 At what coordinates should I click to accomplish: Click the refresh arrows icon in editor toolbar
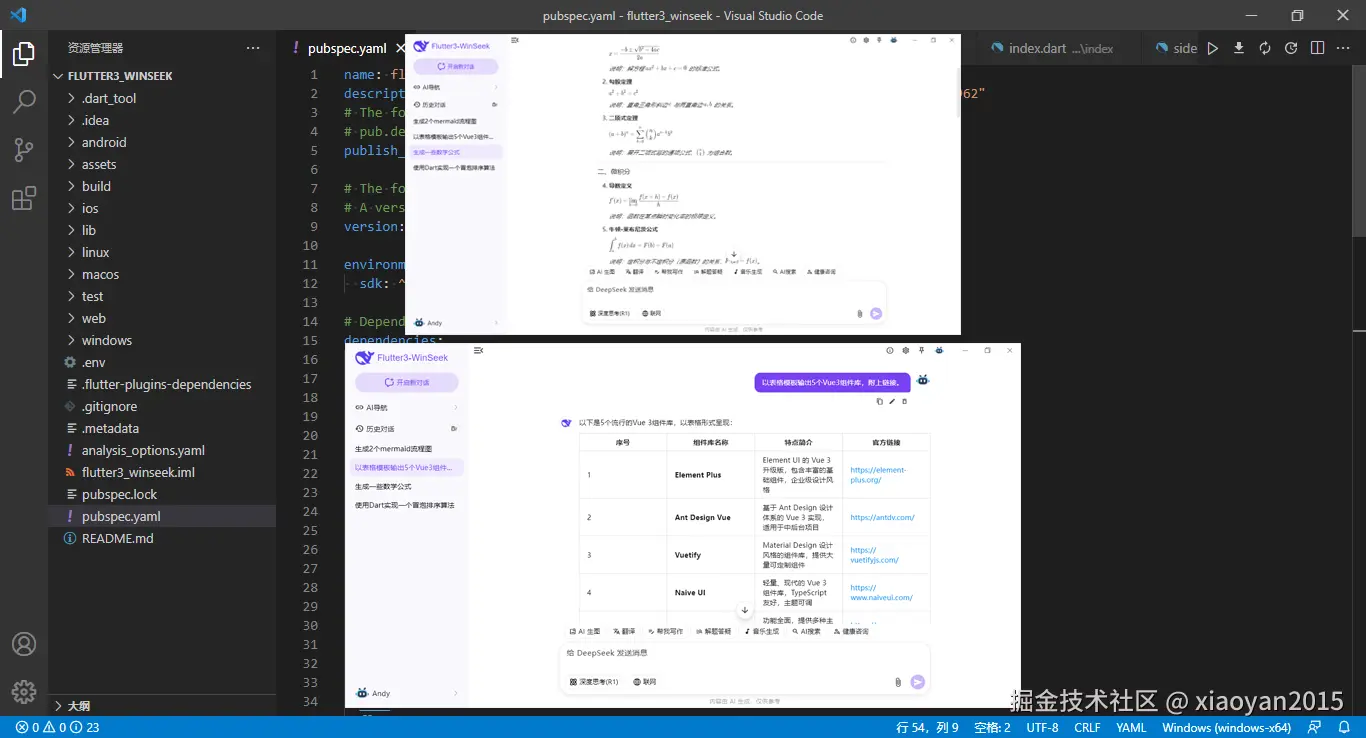1265,48
